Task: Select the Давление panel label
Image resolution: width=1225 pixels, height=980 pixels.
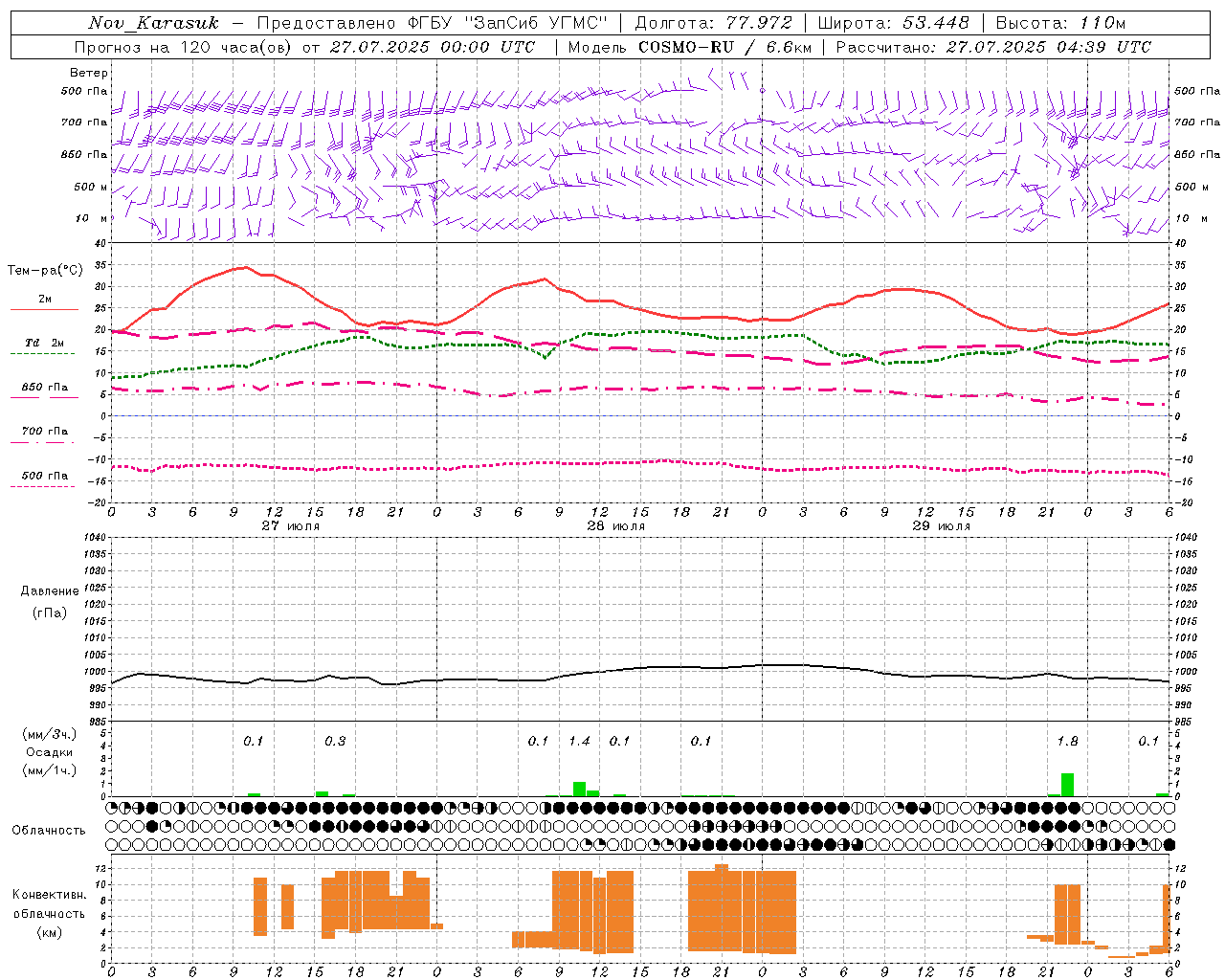Action: [50, 591]
